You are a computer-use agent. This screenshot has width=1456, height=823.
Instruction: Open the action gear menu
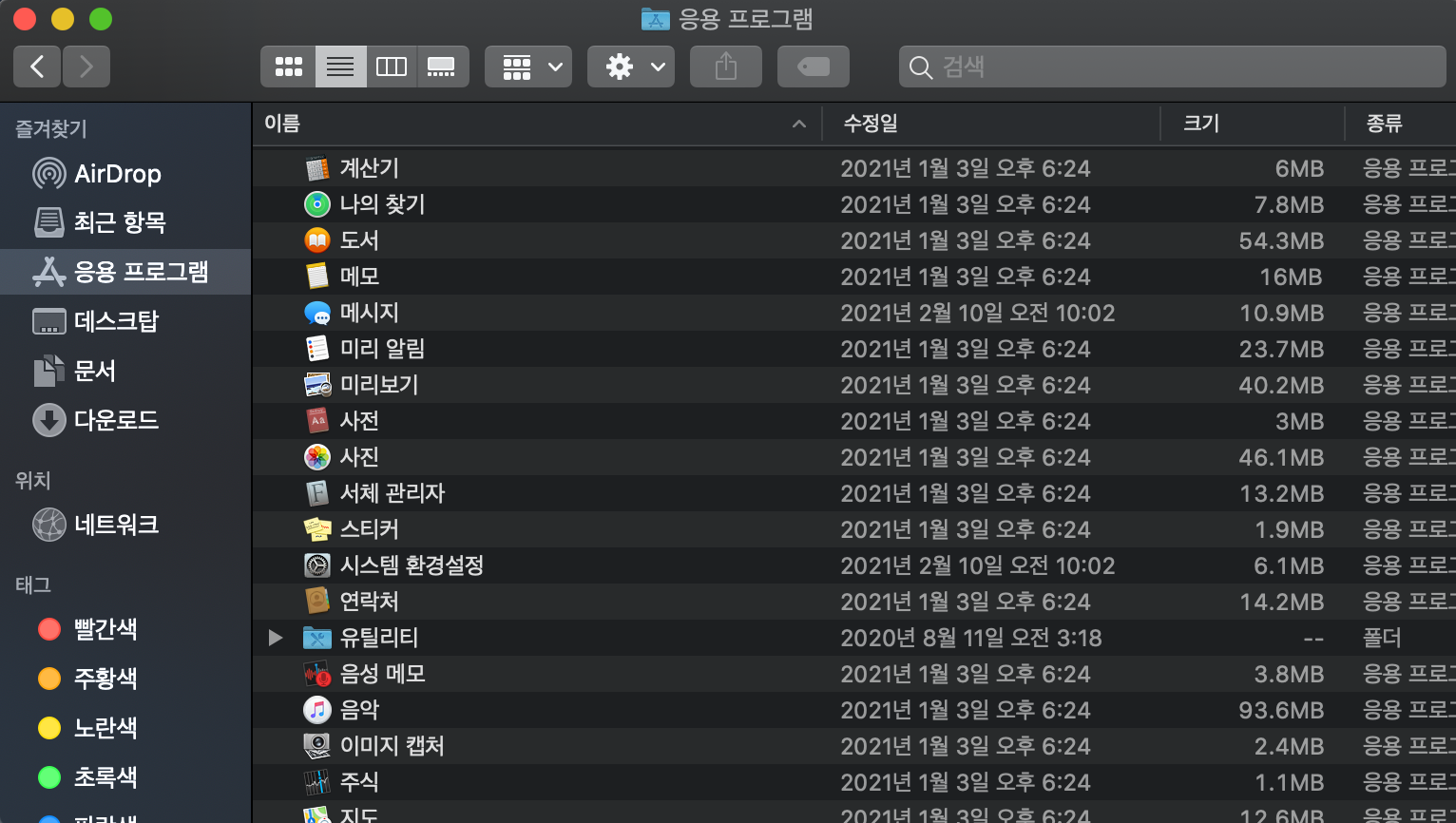[x=631, y=67]
